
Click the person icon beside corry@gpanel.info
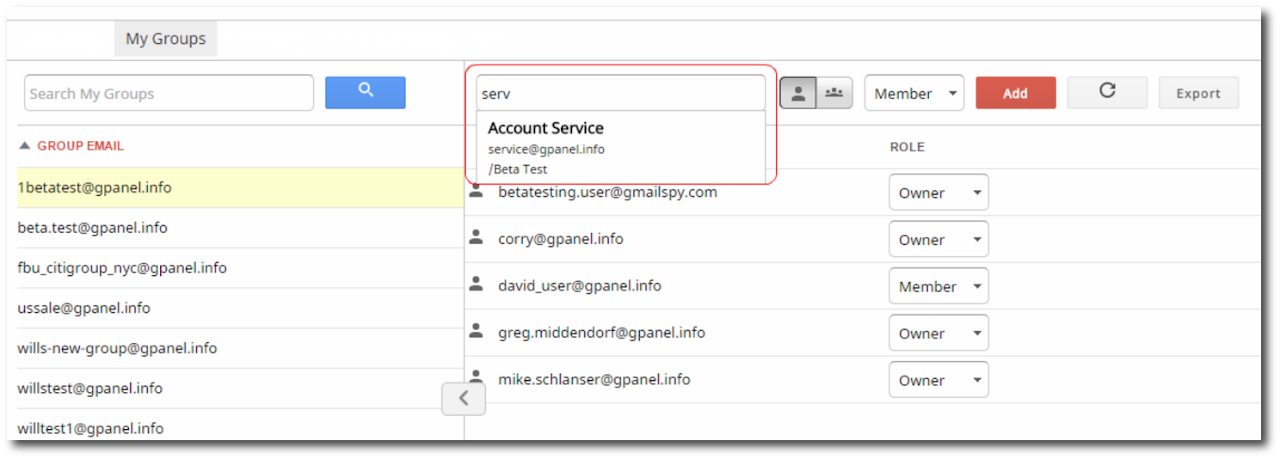(x=477, y=238)
